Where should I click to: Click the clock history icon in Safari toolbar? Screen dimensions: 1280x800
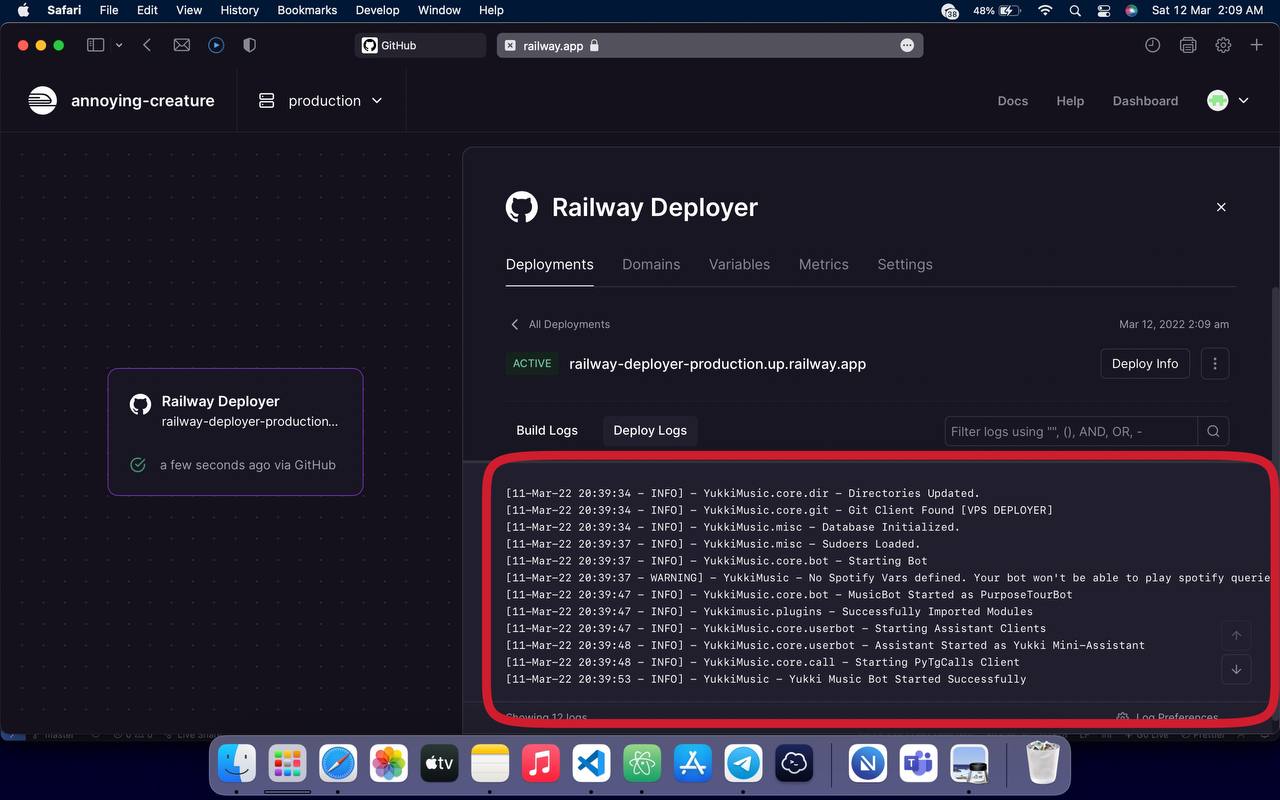(1152, 45)
